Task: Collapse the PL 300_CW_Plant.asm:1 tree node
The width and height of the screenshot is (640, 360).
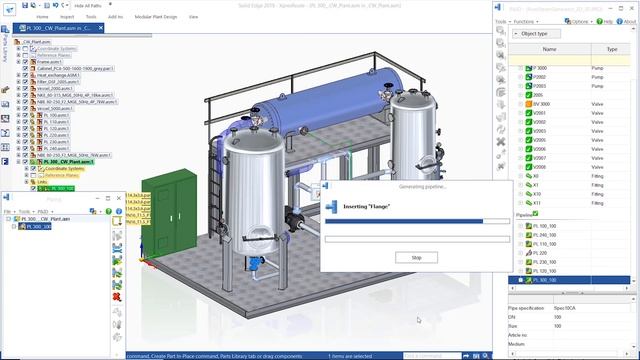Action: (x=18, y=162)
